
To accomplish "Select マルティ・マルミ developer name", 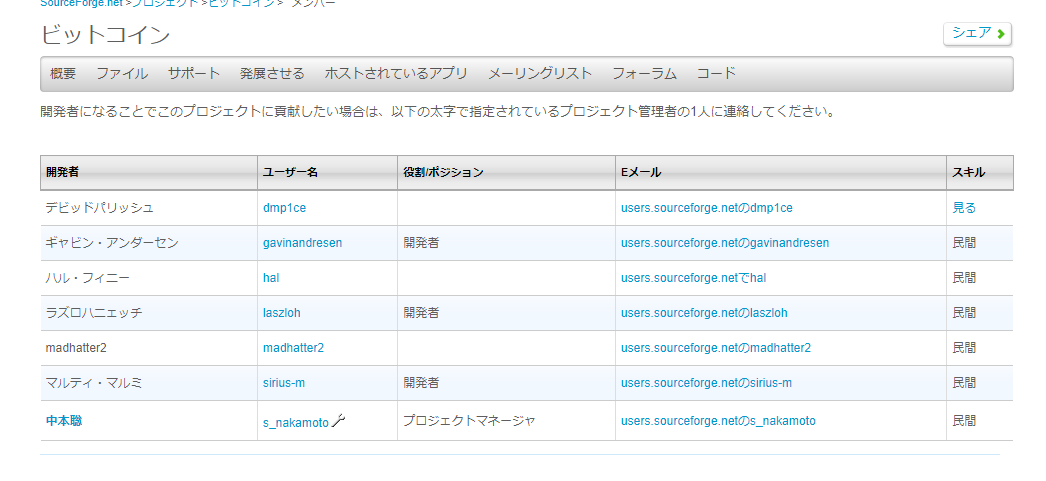I will [x=93, y=383].
